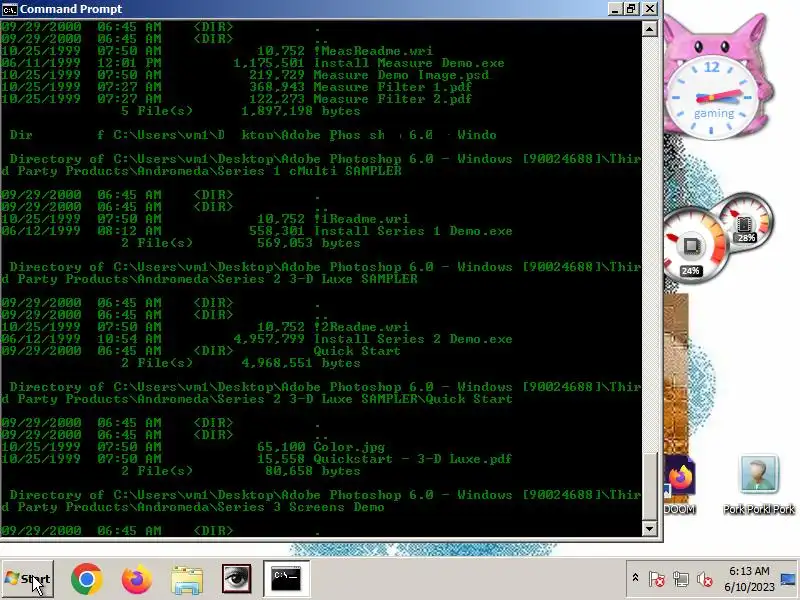Image resolution: width=800 pixels, height=600 pixels.
Task: Click 'Measure Filter 1.pdf' text
Action: tap(392, 87)
